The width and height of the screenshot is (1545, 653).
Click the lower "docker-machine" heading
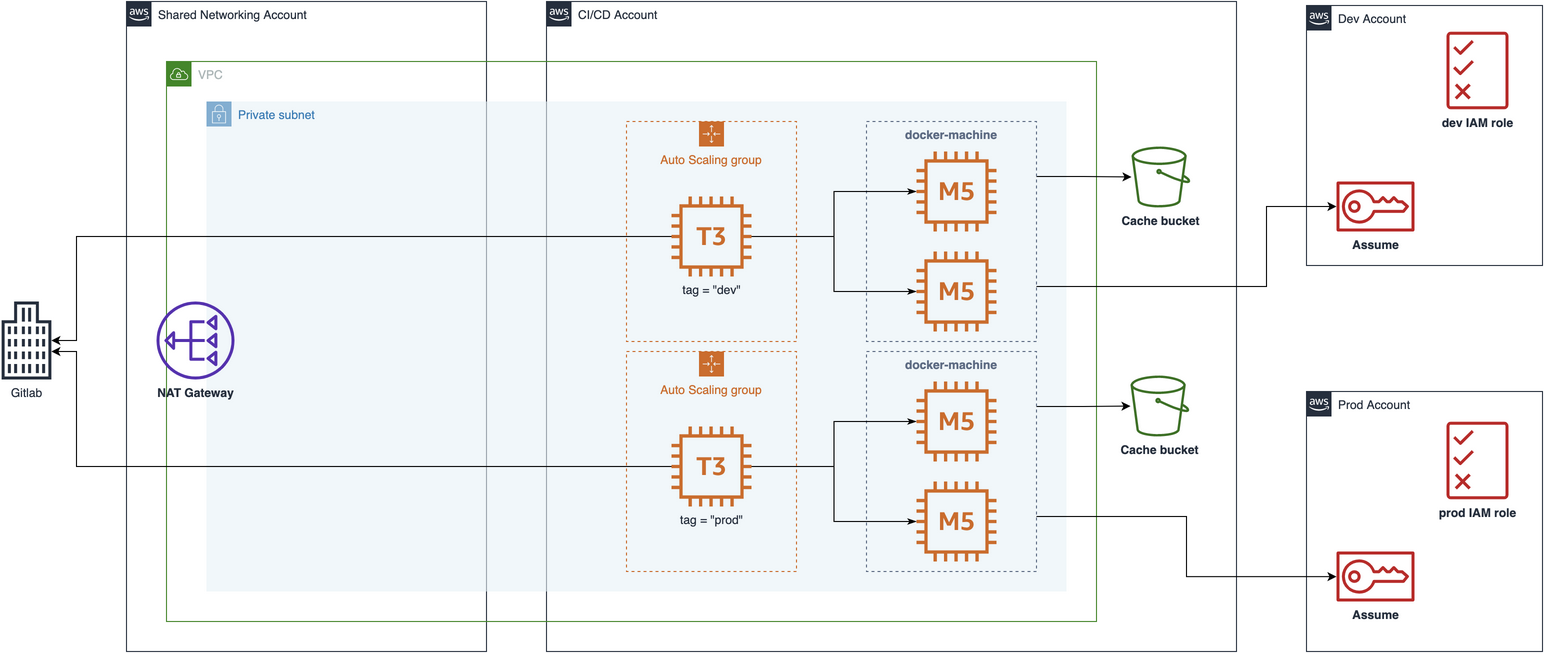951,365
